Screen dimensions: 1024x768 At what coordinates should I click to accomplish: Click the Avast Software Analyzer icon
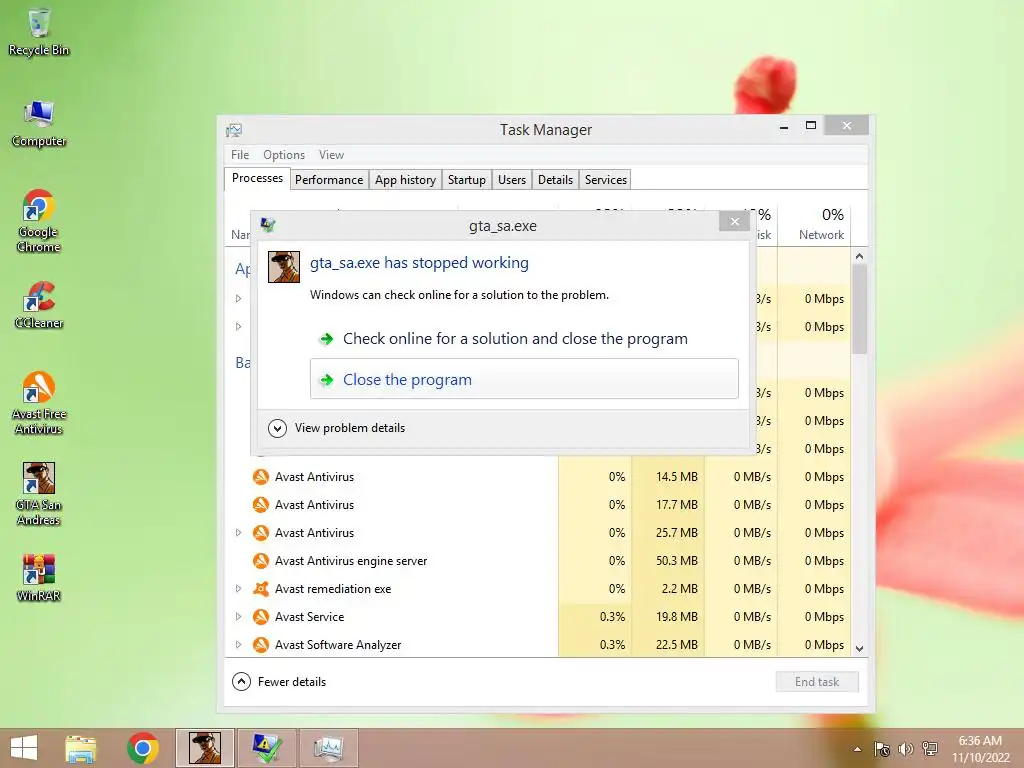point(261,645)
